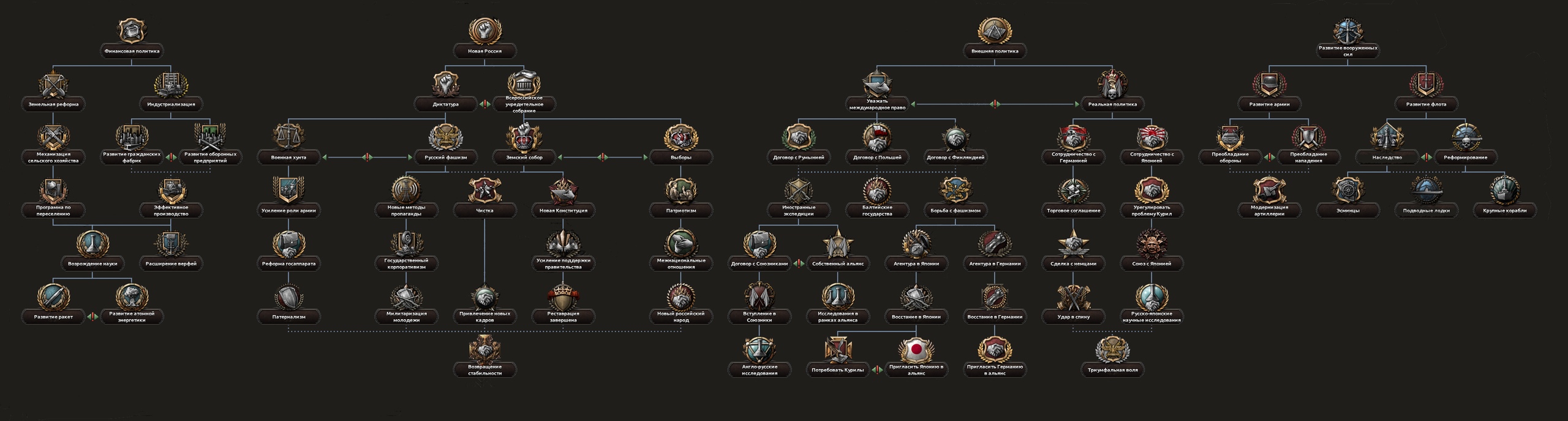
Task: Click the Милитаризация молодежи text
Action: (x=406, y=317)
